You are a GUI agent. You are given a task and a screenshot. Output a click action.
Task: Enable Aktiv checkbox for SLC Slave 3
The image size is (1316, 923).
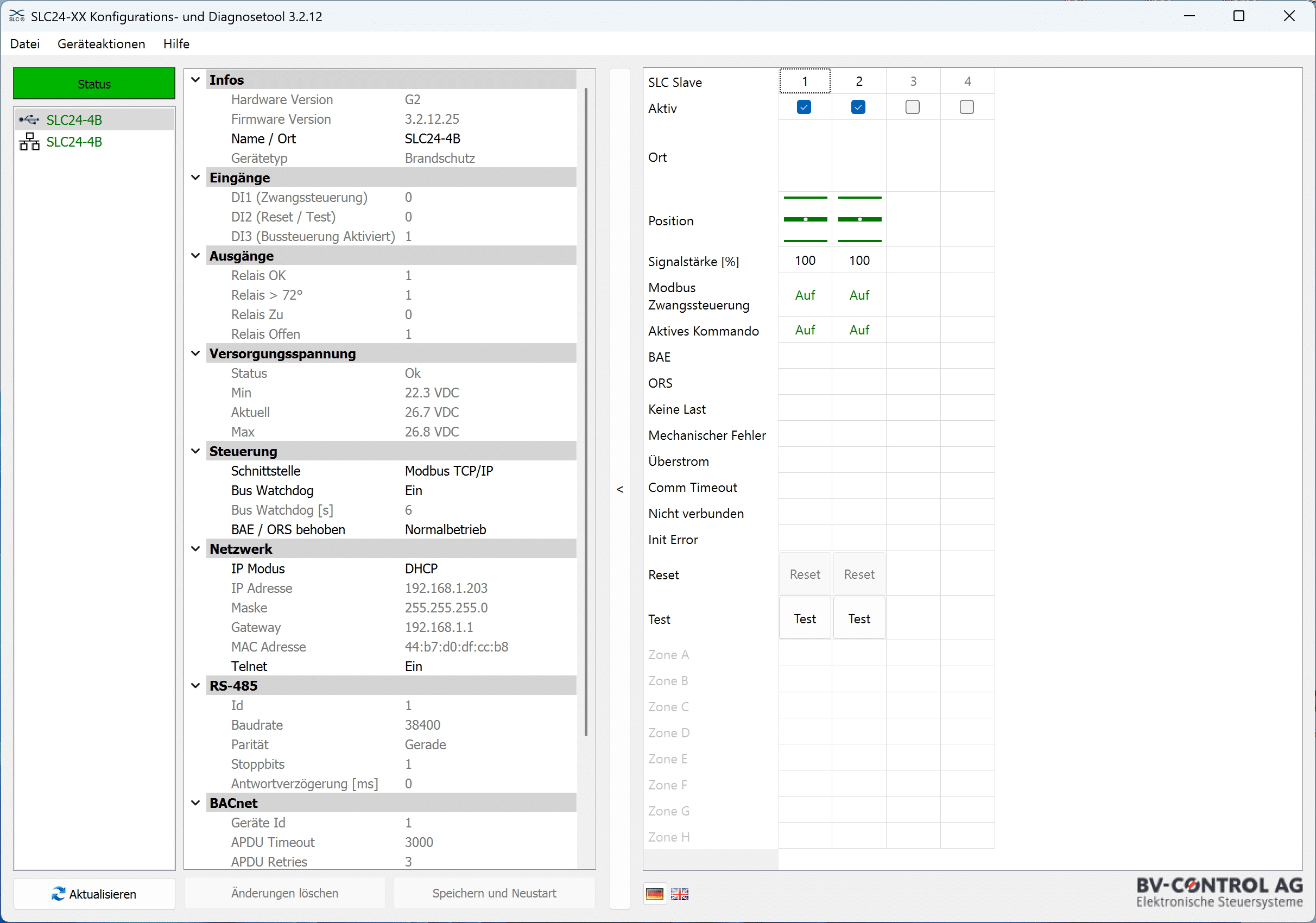tap(913, 107)
